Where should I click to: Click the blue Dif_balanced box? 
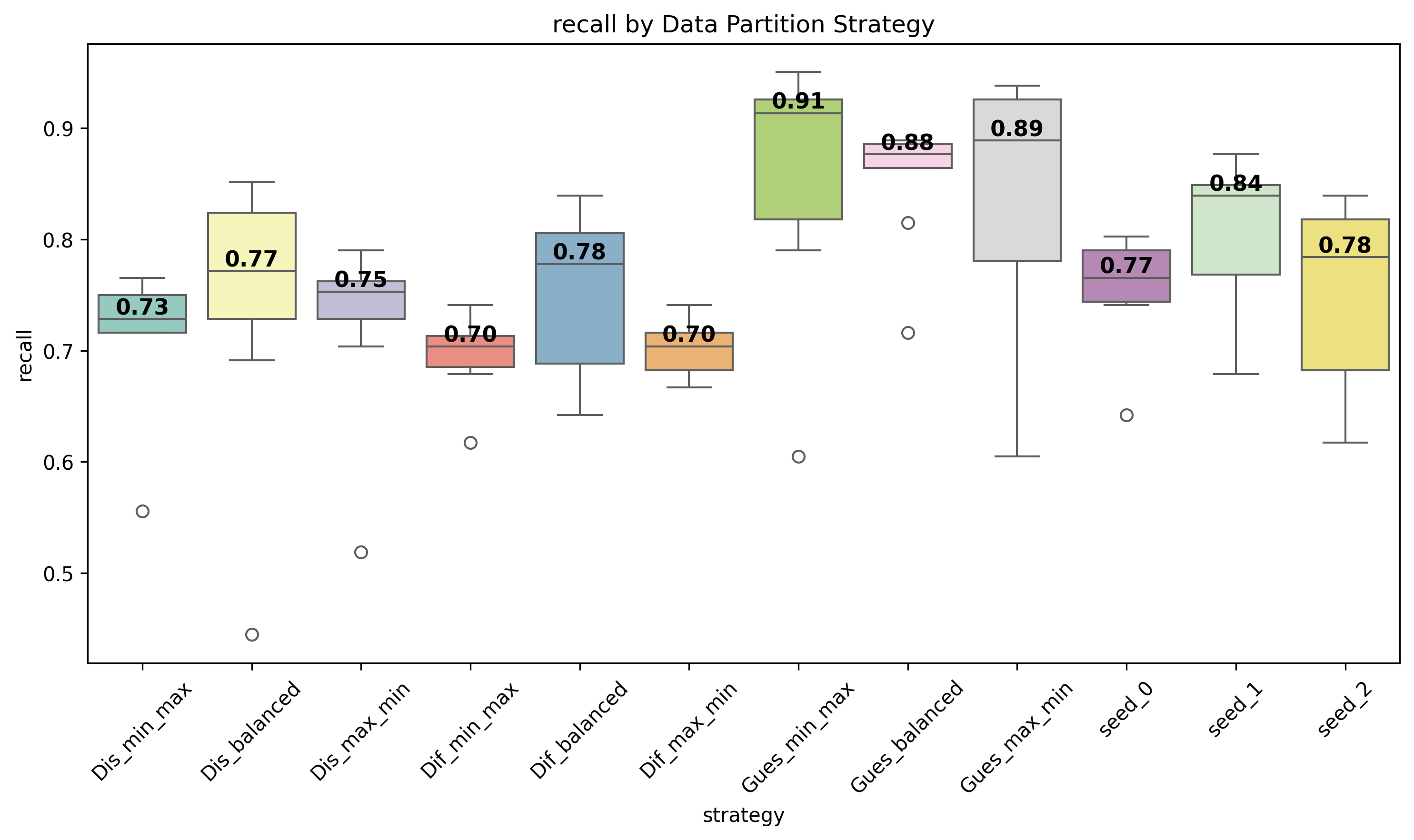(x=579, y=317)
